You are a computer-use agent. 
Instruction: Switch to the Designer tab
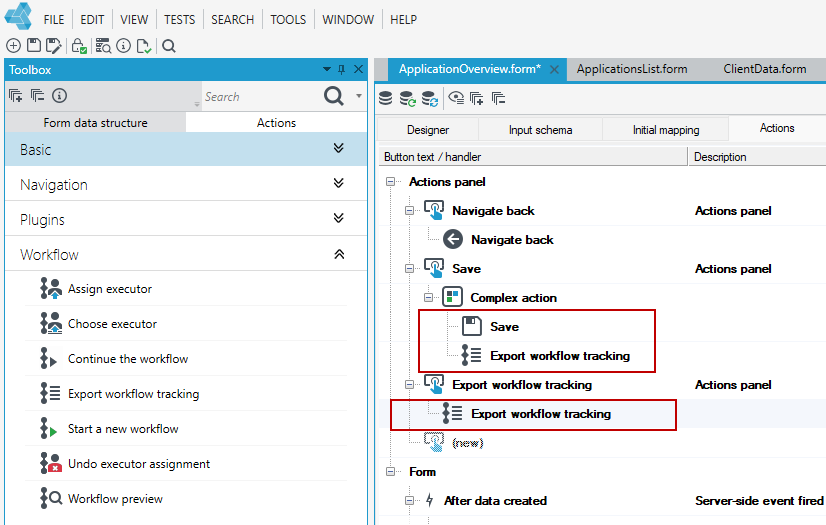(x=428, y=130)
